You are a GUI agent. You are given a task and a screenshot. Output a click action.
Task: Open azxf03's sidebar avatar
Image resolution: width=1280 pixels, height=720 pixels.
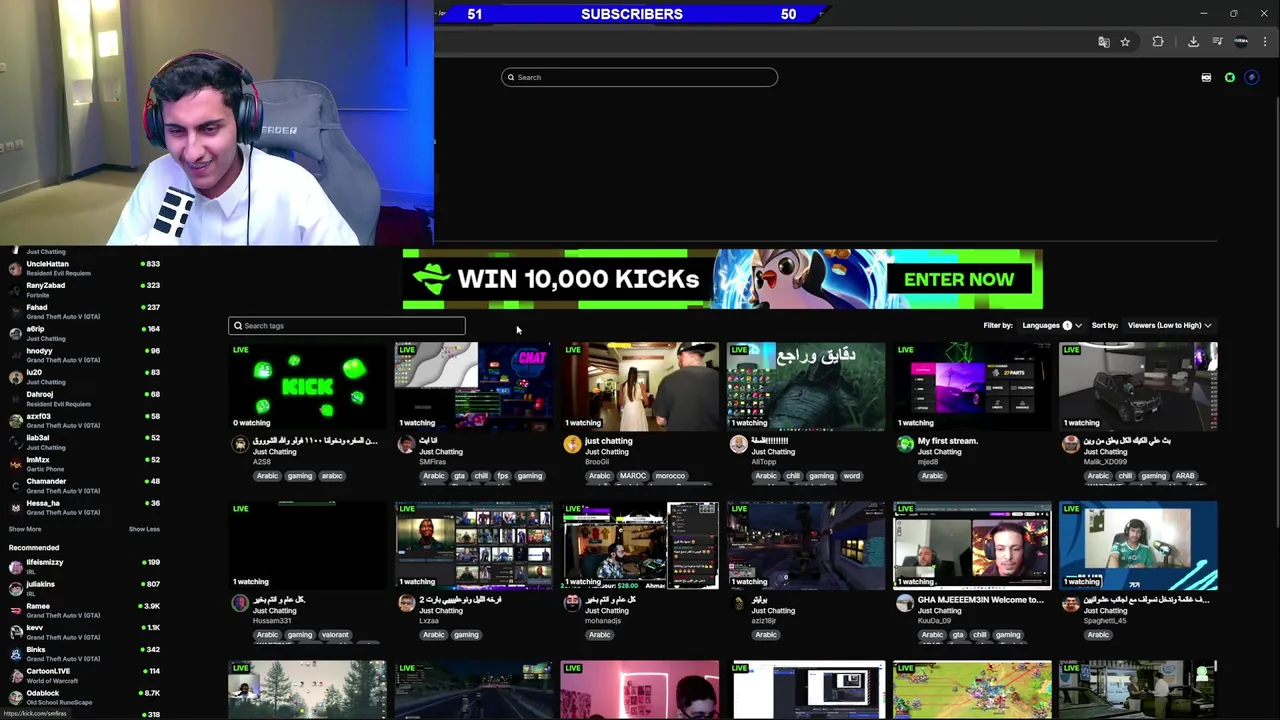(x=15, y=420)
